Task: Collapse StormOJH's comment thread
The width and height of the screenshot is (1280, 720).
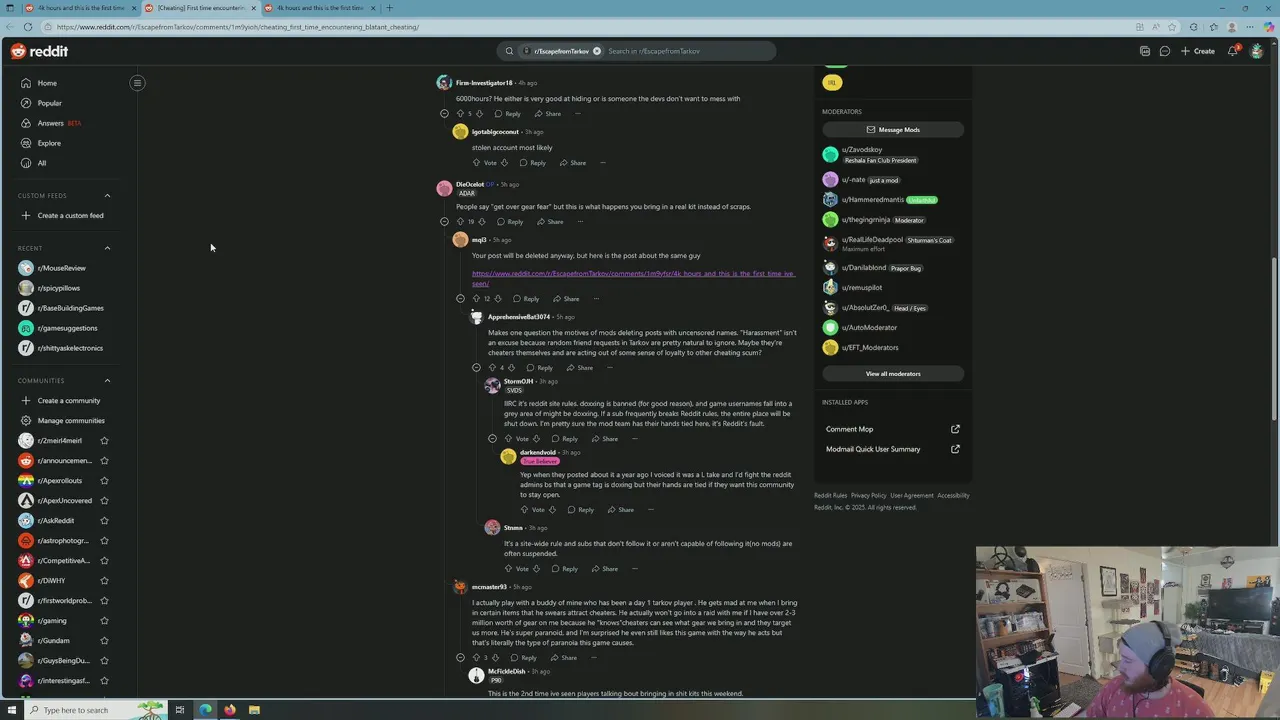Action: tap(492, 439)
